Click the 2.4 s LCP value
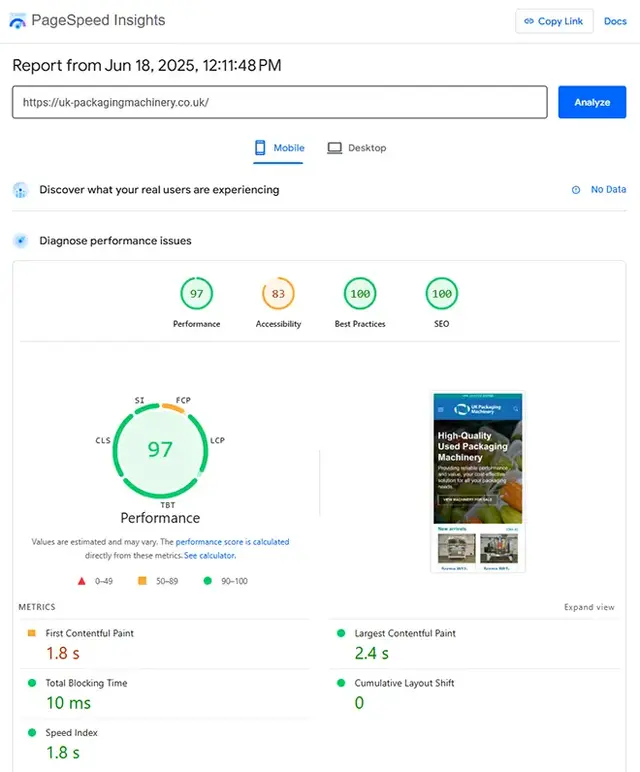The image size is (640, 772). coord(372,653)
